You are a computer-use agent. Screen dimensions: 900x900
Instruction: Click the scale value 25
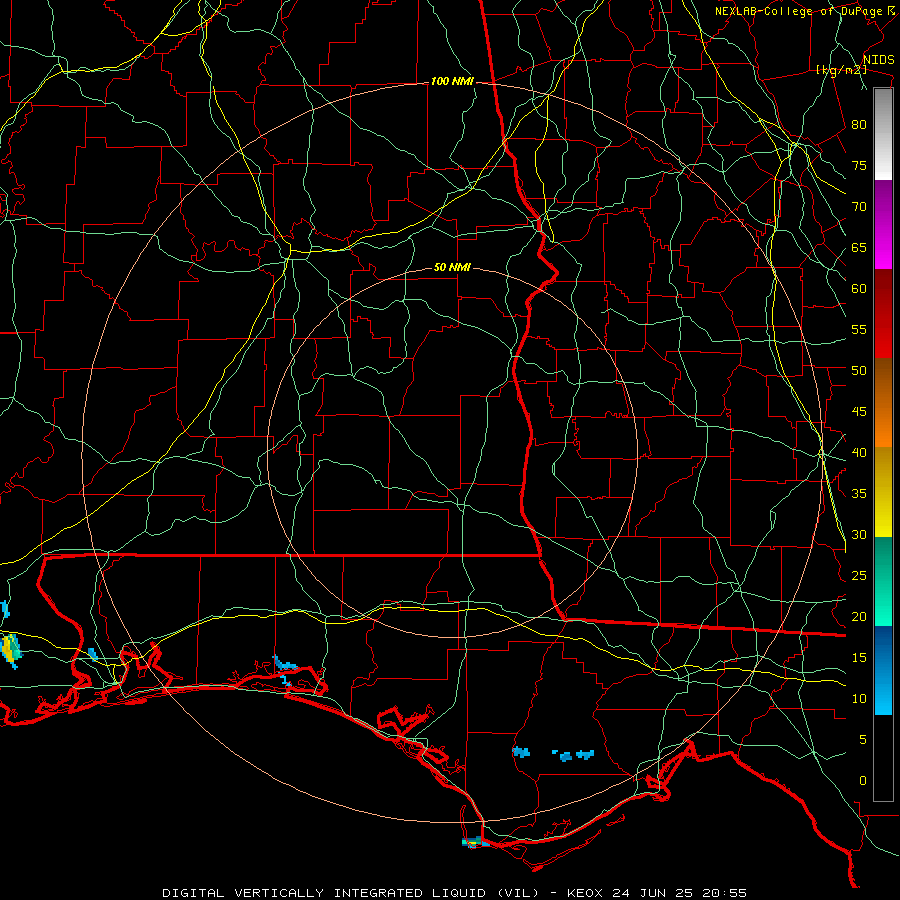pyautogui.click(x=859, y=575)
